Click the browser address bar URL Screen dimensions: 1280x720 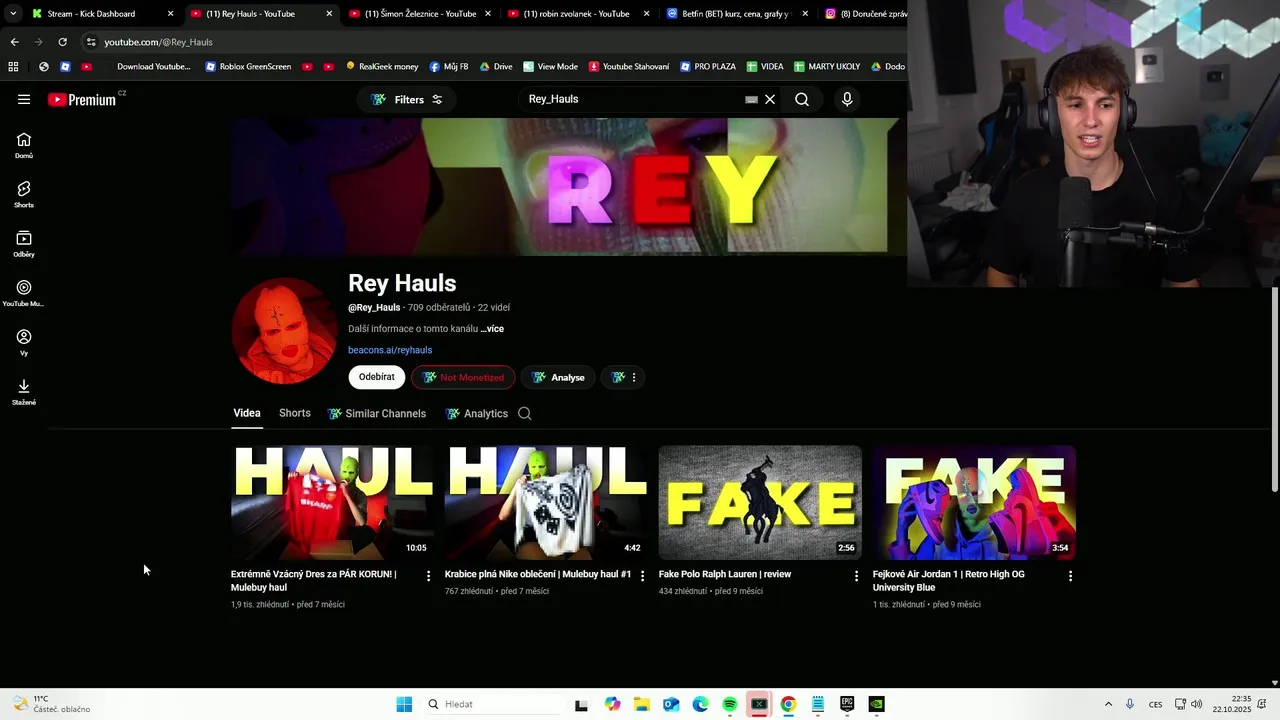click(x=159, y=42)
